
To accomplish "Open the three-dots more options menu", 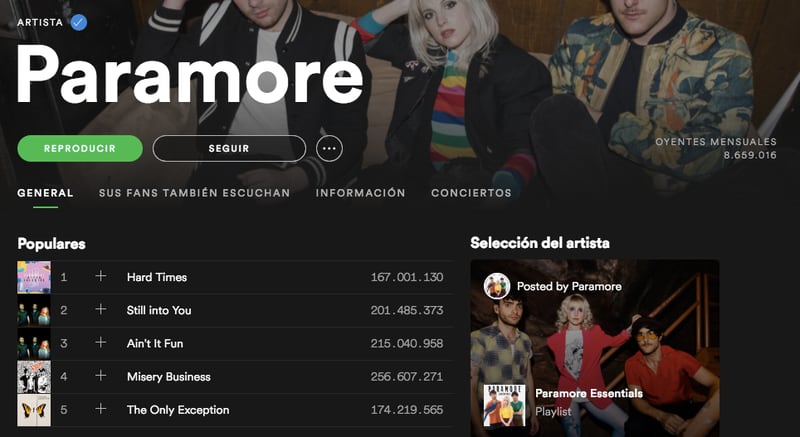I will [x=329, y=148].
